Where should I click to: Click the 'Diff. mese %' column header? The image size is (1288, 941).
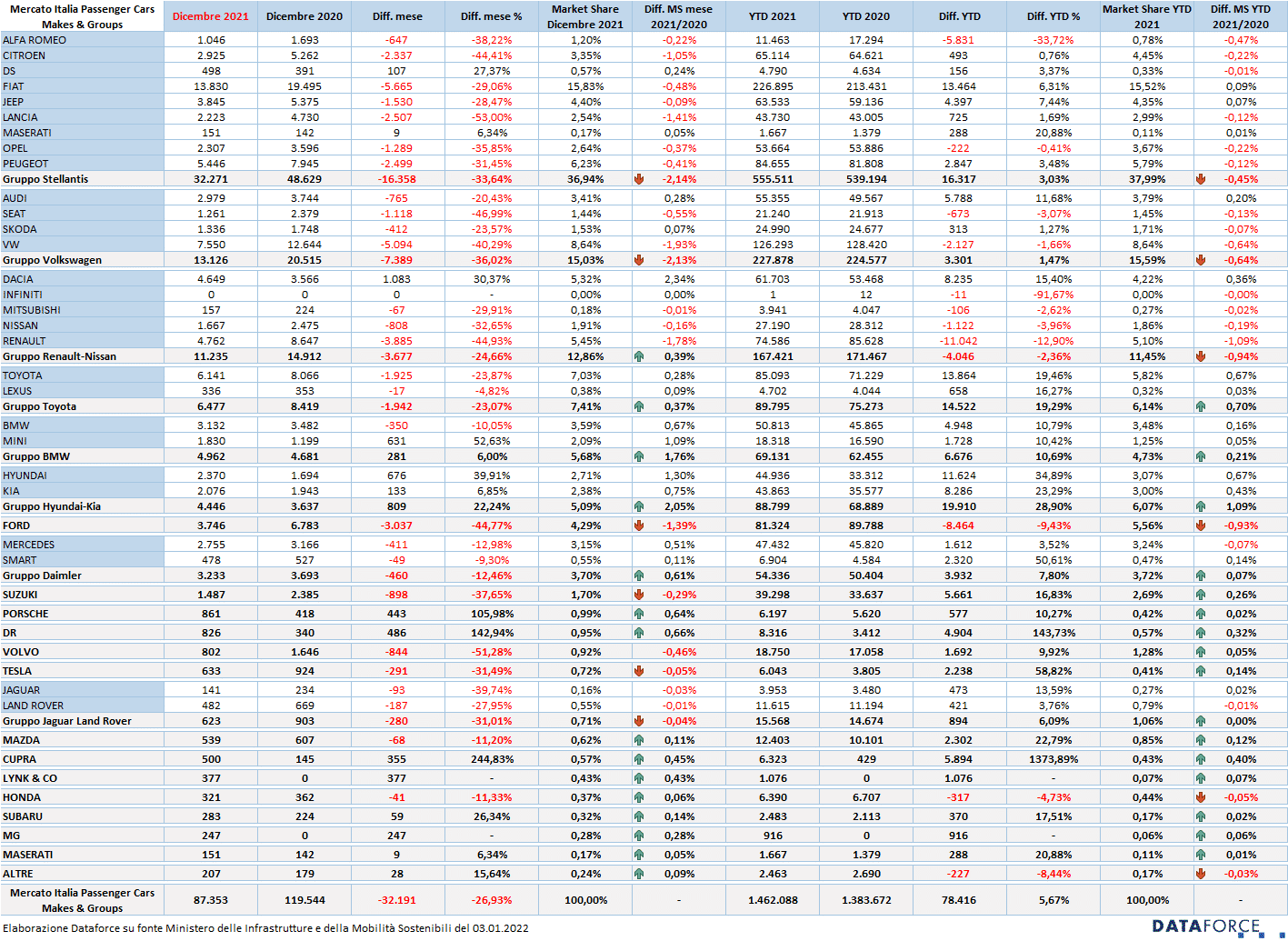tap(492, 16)
